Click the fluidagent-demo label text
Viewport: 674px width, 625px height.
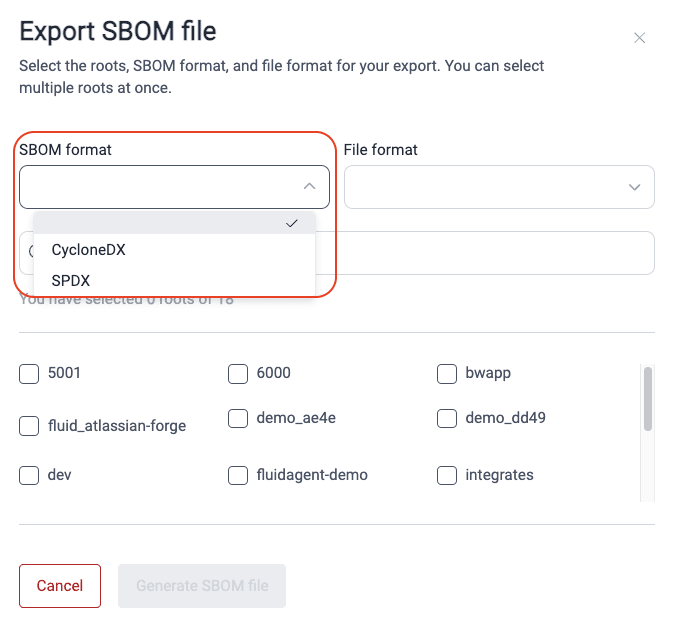click(312, 475)
